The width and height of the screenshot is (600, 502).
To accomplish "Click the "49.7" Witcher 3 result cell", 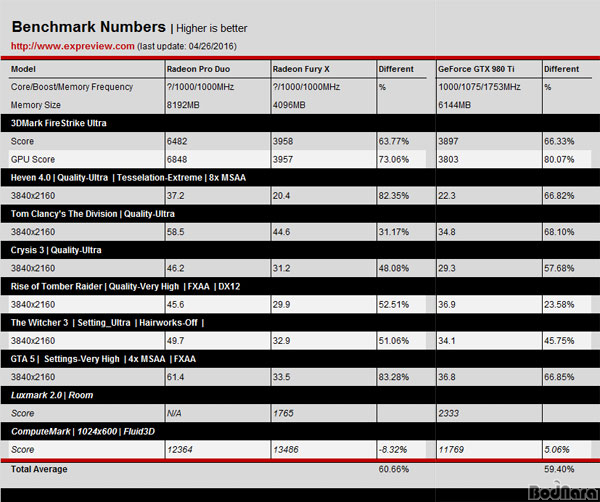I will pyautogui.click(x=175, y=341).
